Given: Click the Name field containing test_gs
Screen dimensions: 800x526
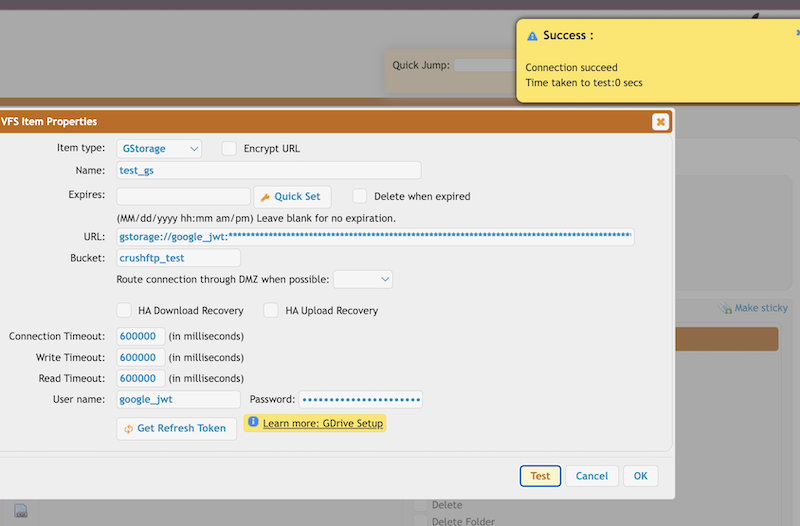Looking at the screenshot, I should click(269, 170).
